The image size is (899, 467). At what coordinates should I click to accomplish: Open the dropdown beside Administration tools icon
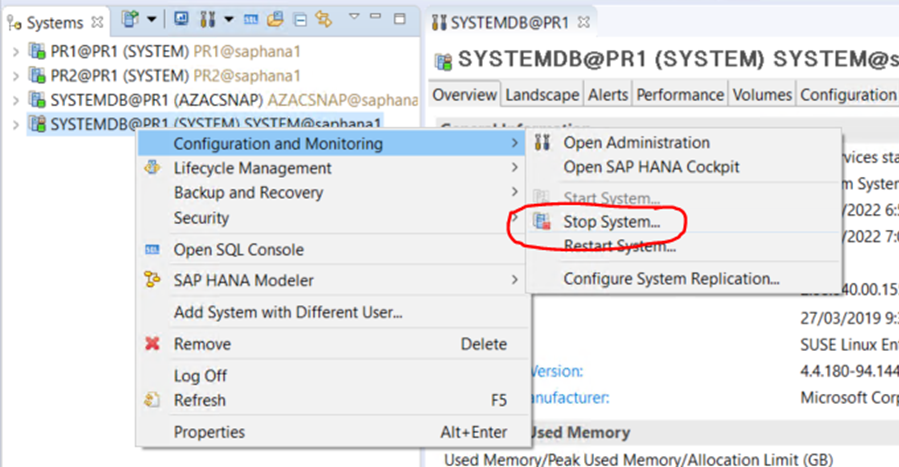pyautogui.click(x=228, y=19)
